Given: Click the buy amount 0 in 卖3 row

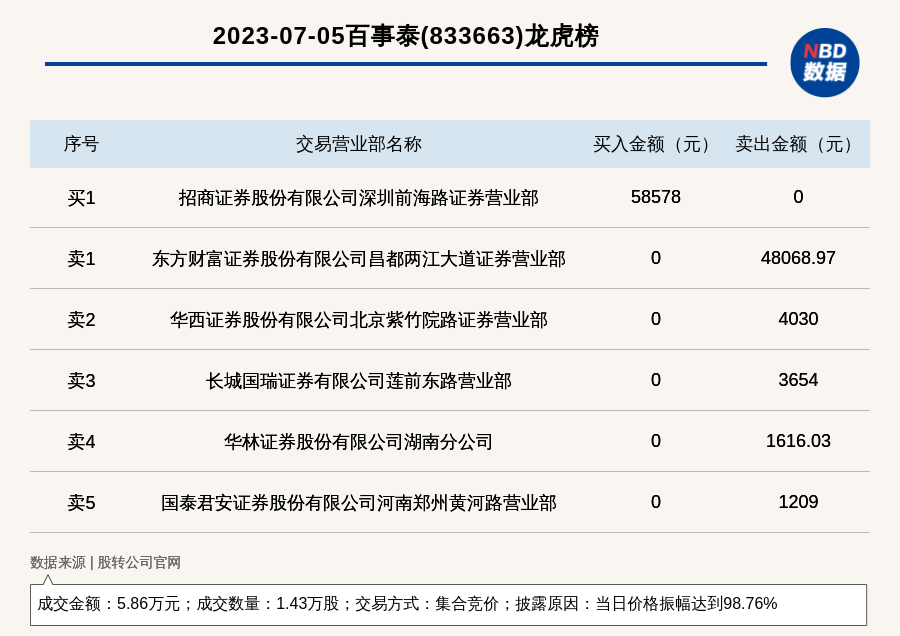Looking at the screenshot, I should [655, 380].
